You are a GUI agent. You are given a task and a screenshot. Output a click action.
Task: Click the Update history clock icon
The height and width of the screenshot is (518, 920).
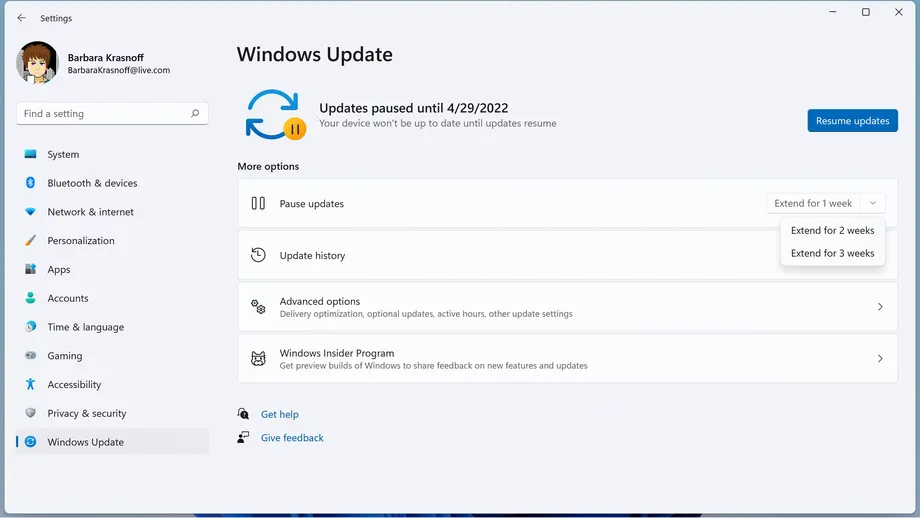tap(258, 255)
